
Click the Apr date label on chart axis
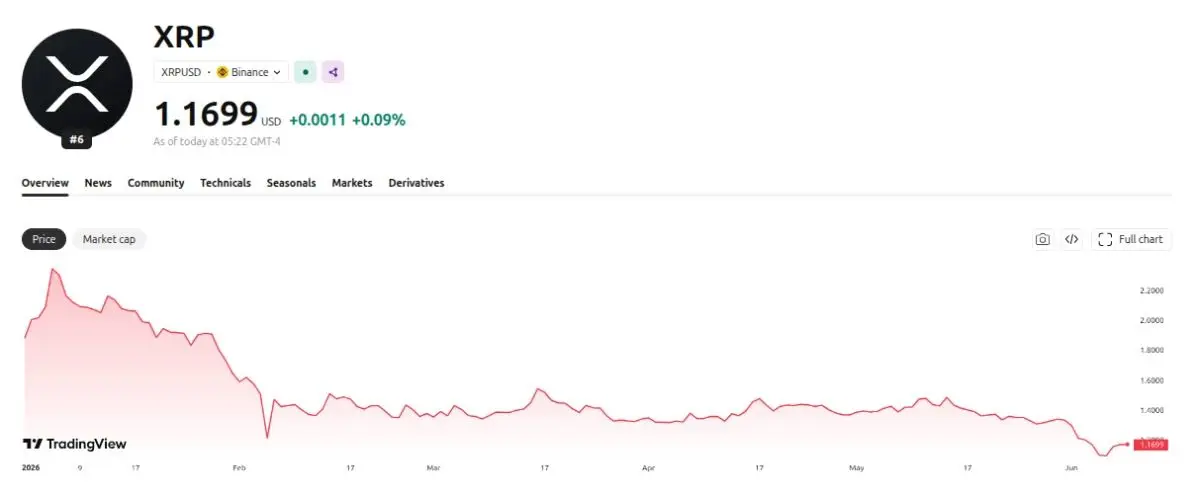click(648, 467)
